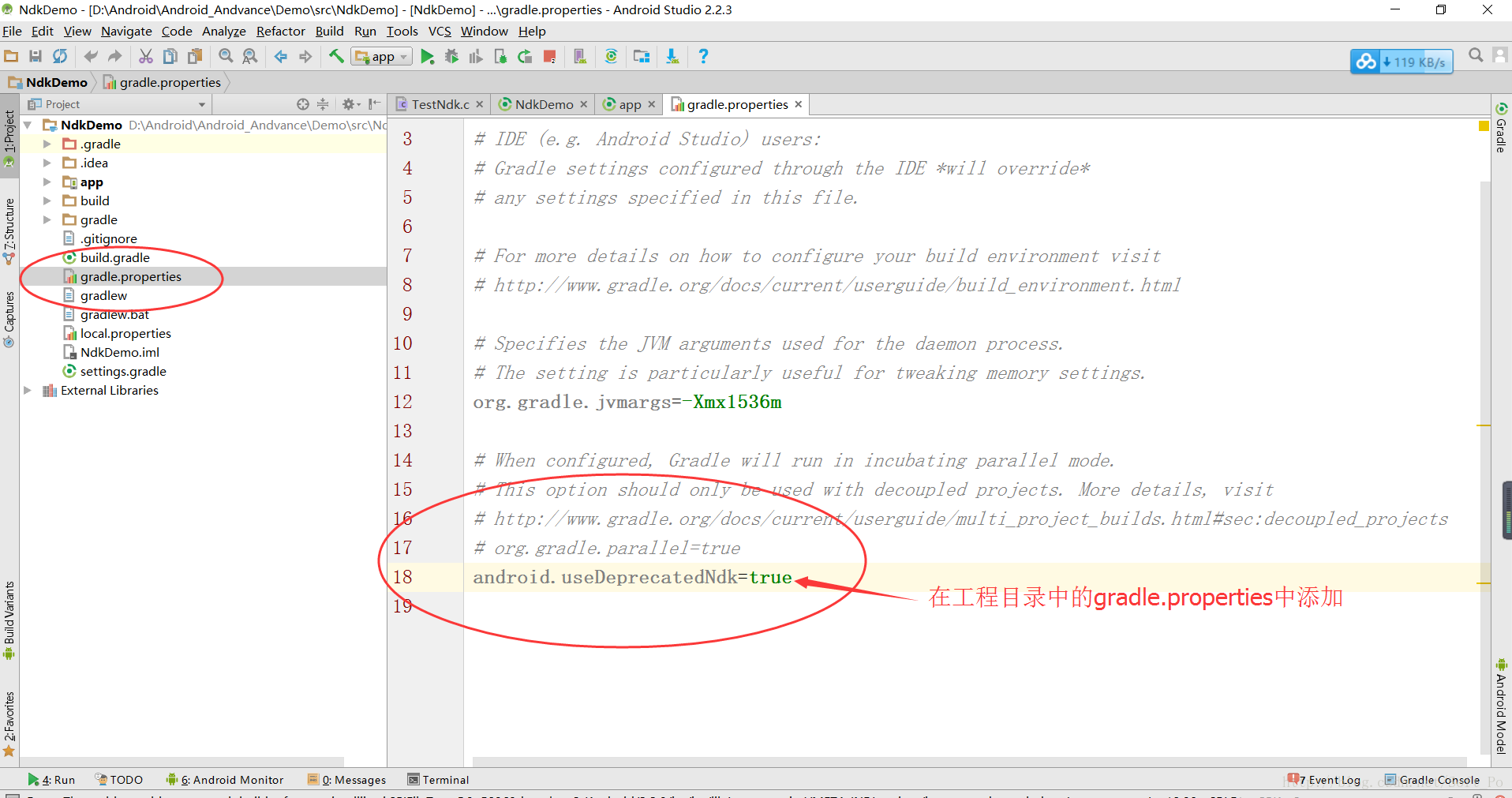
Task: Click the Back navigation arrow
Action: pos(281,56)
